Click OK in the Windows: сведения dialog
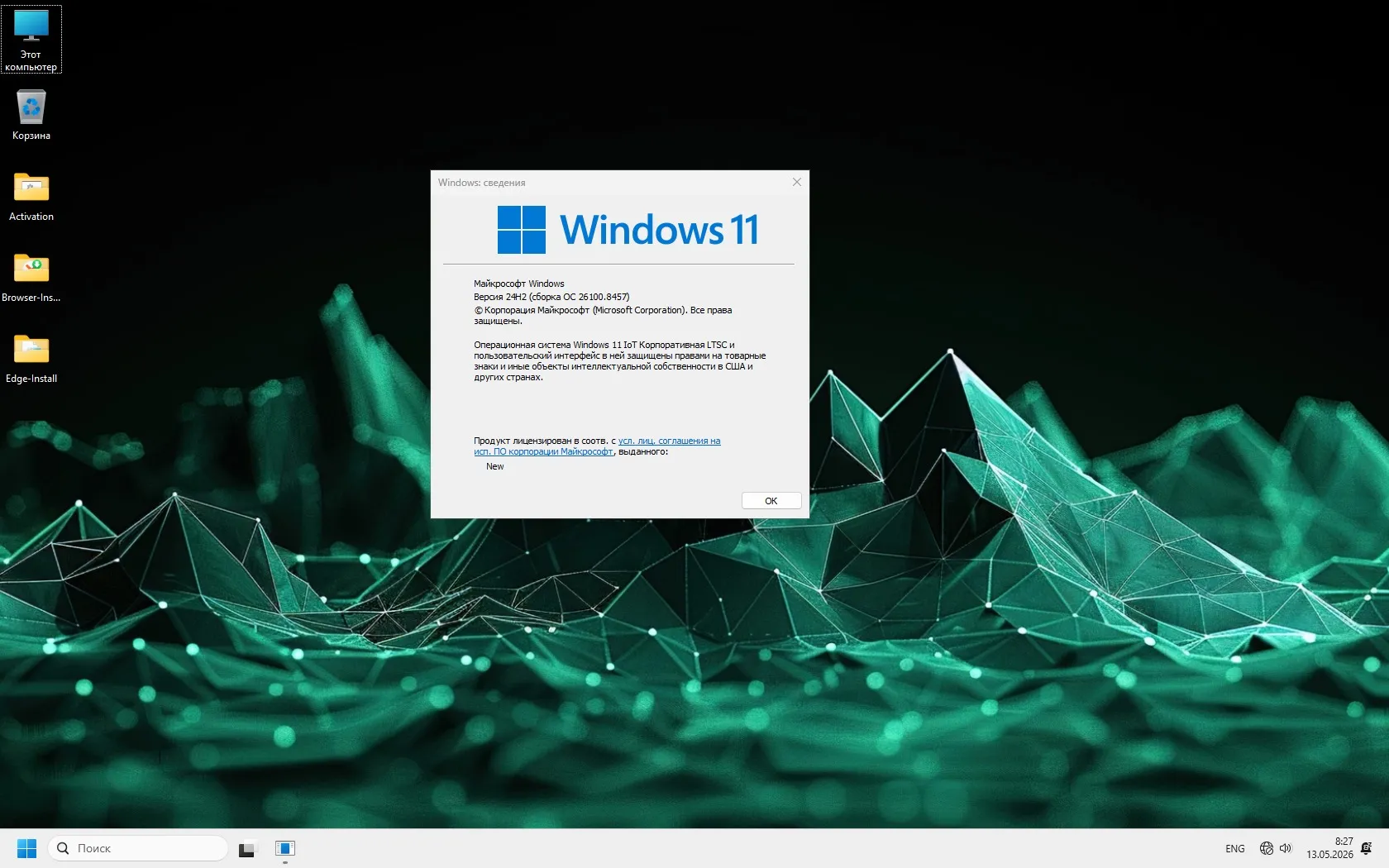Screen dimensions: 1389x868 pyautogui.click(x=771, y=501)
